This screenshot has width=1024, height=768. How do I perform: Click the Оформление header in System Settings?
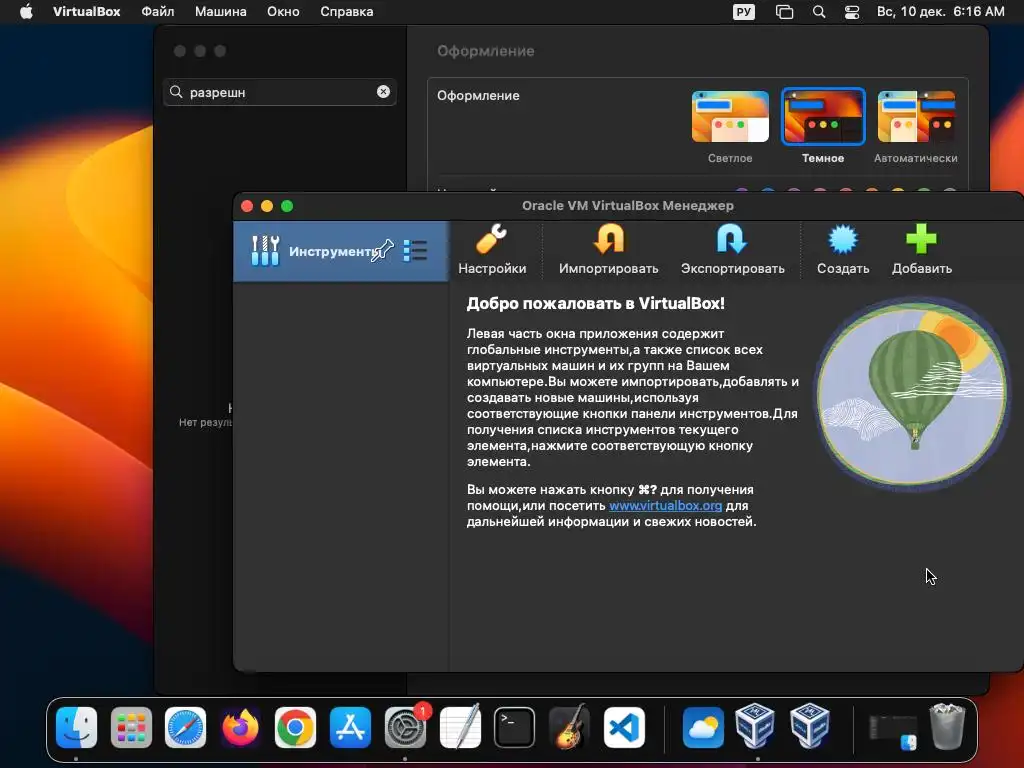[x=485, y=51]
